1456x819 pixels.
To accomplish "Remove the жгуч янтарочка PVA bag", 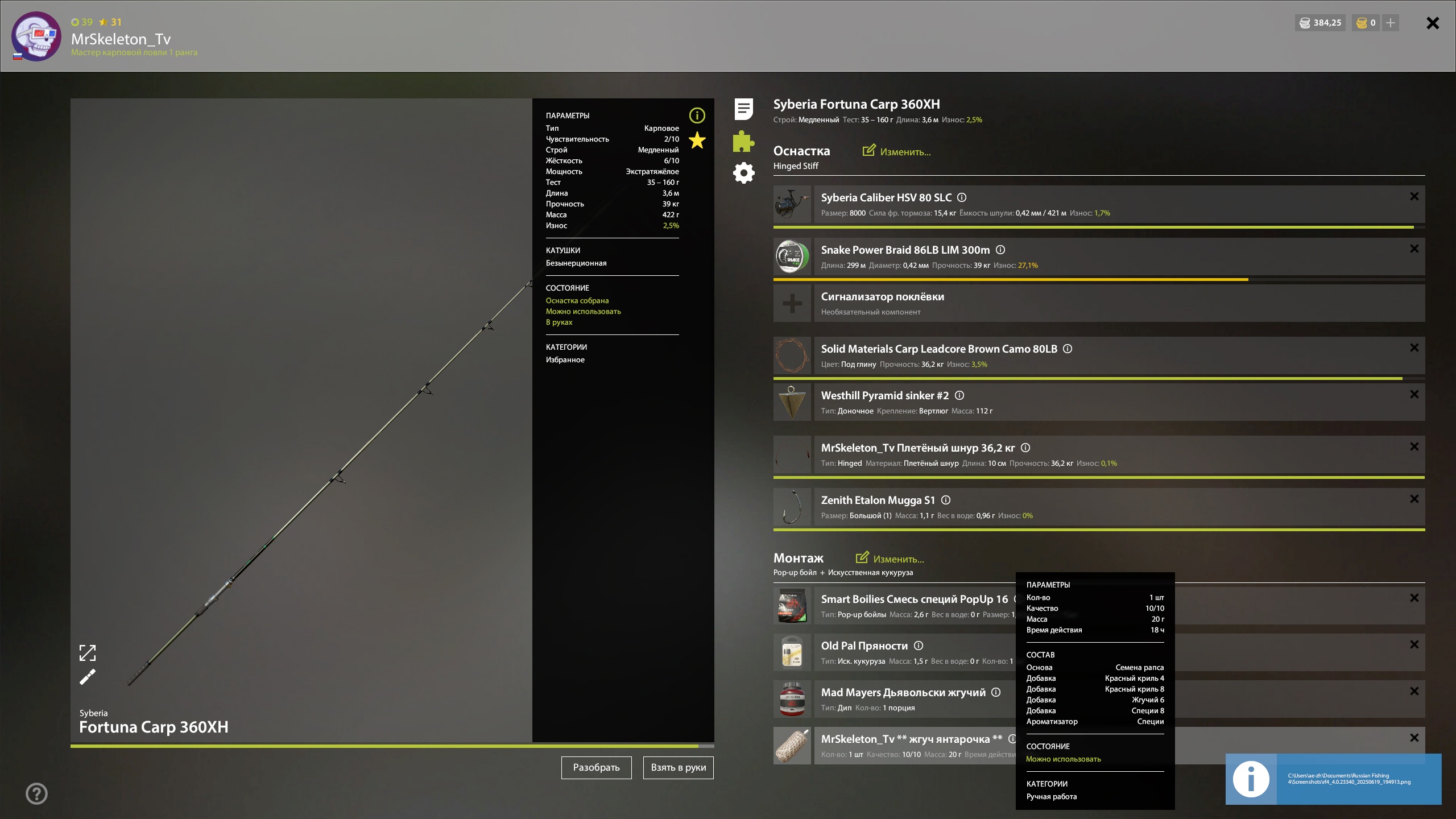I will tap(1414, 738).
